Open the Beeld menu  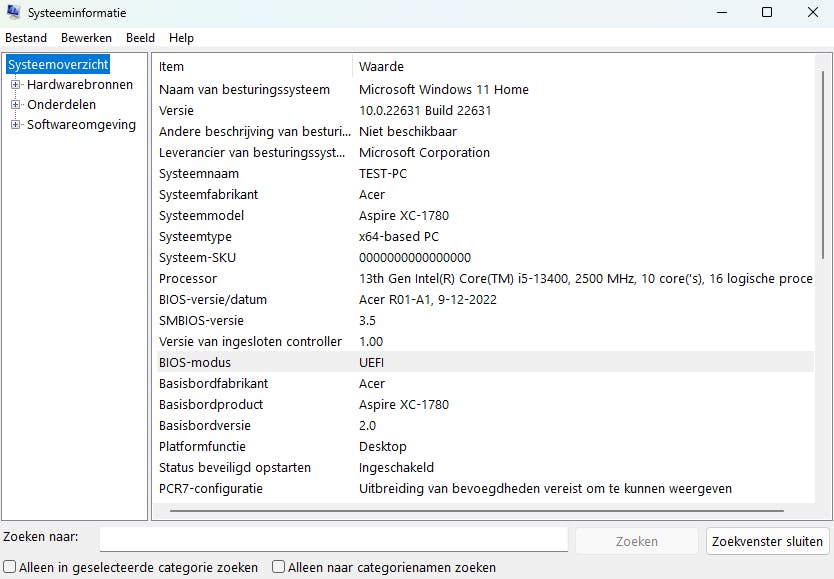coord(140,38)
